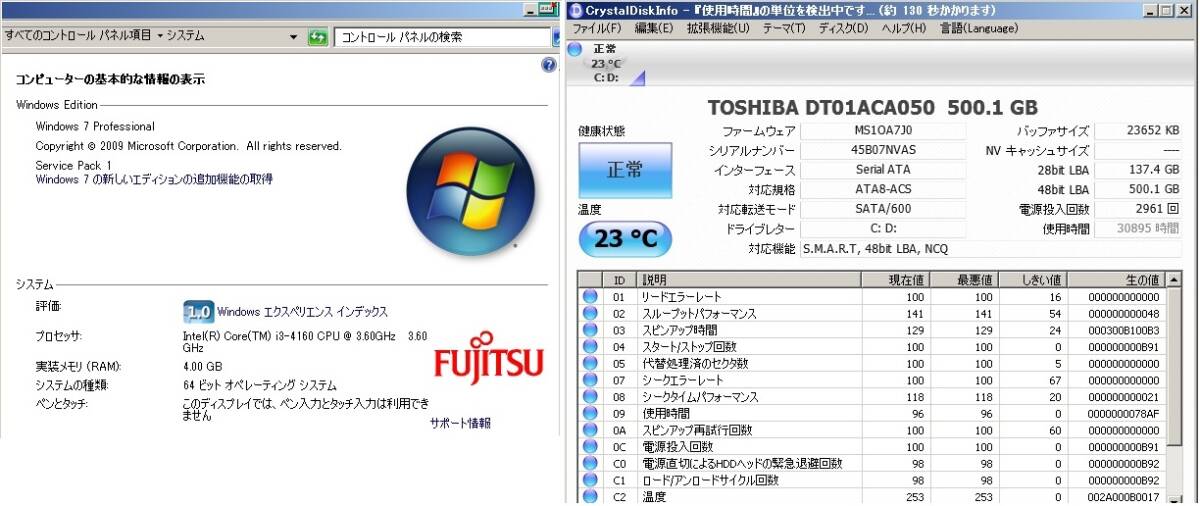Click raw value 000300B100B3

(x=1121, y=331)
